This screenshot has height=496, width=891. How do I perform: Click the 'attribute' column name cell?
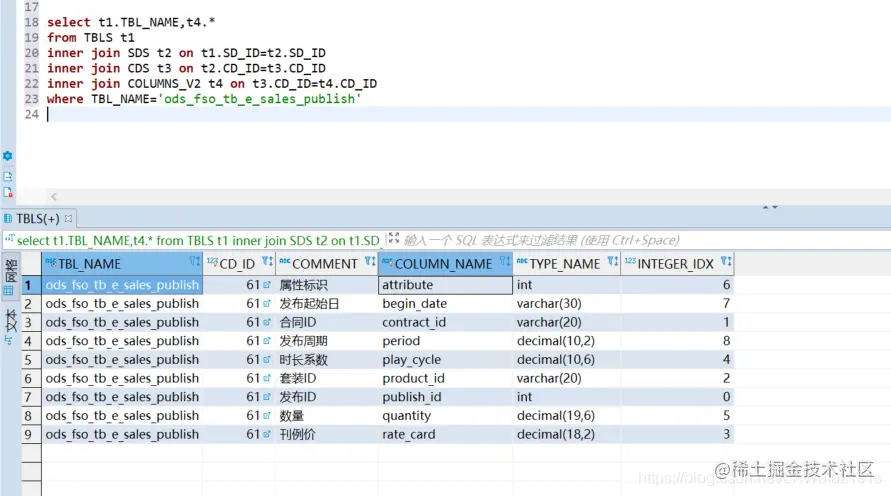pyautogui.click(x=446, y=285)
